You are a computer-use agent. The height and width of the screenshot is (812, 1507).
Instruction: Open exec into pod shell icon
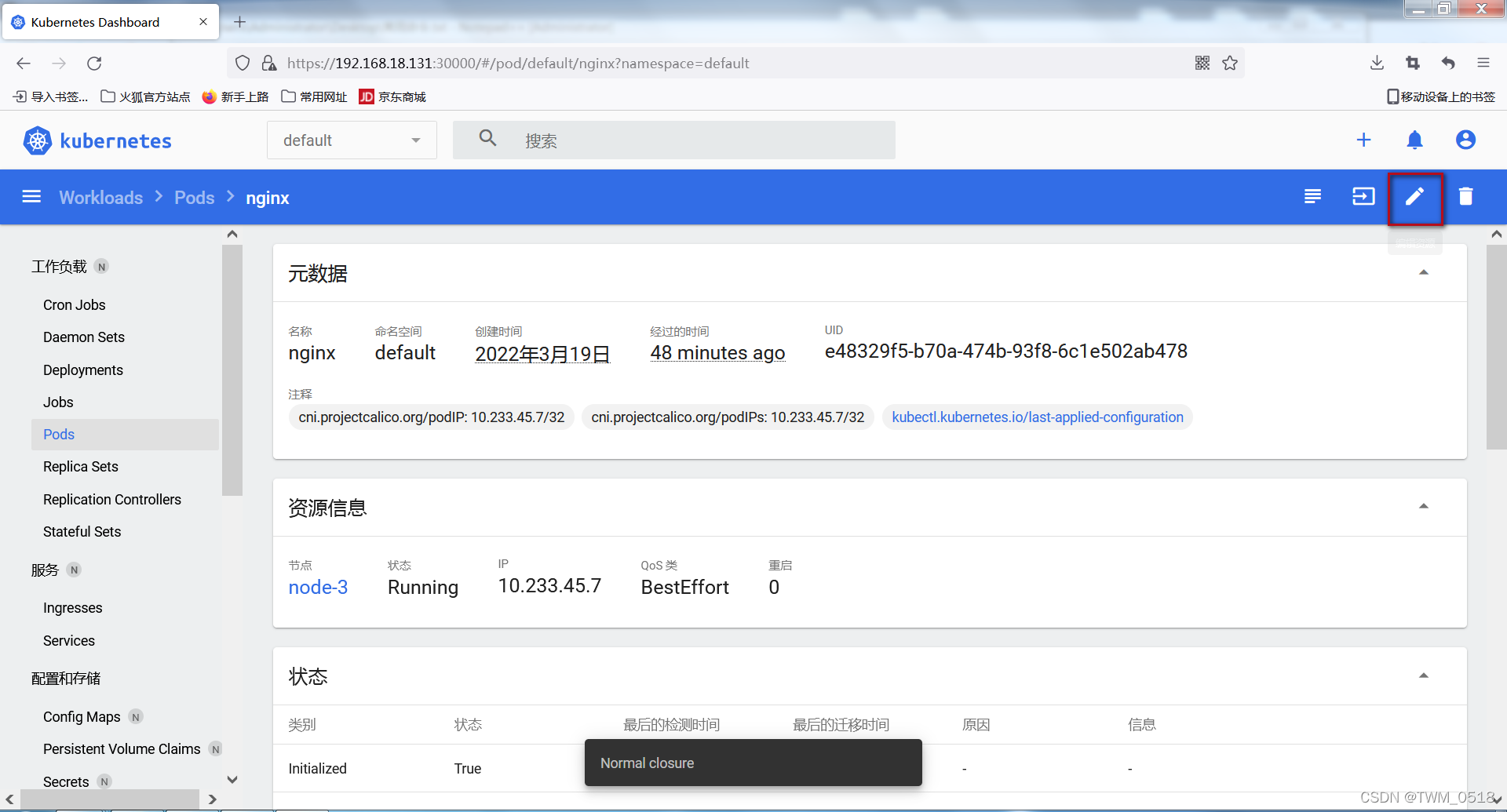coord(1363,197)
